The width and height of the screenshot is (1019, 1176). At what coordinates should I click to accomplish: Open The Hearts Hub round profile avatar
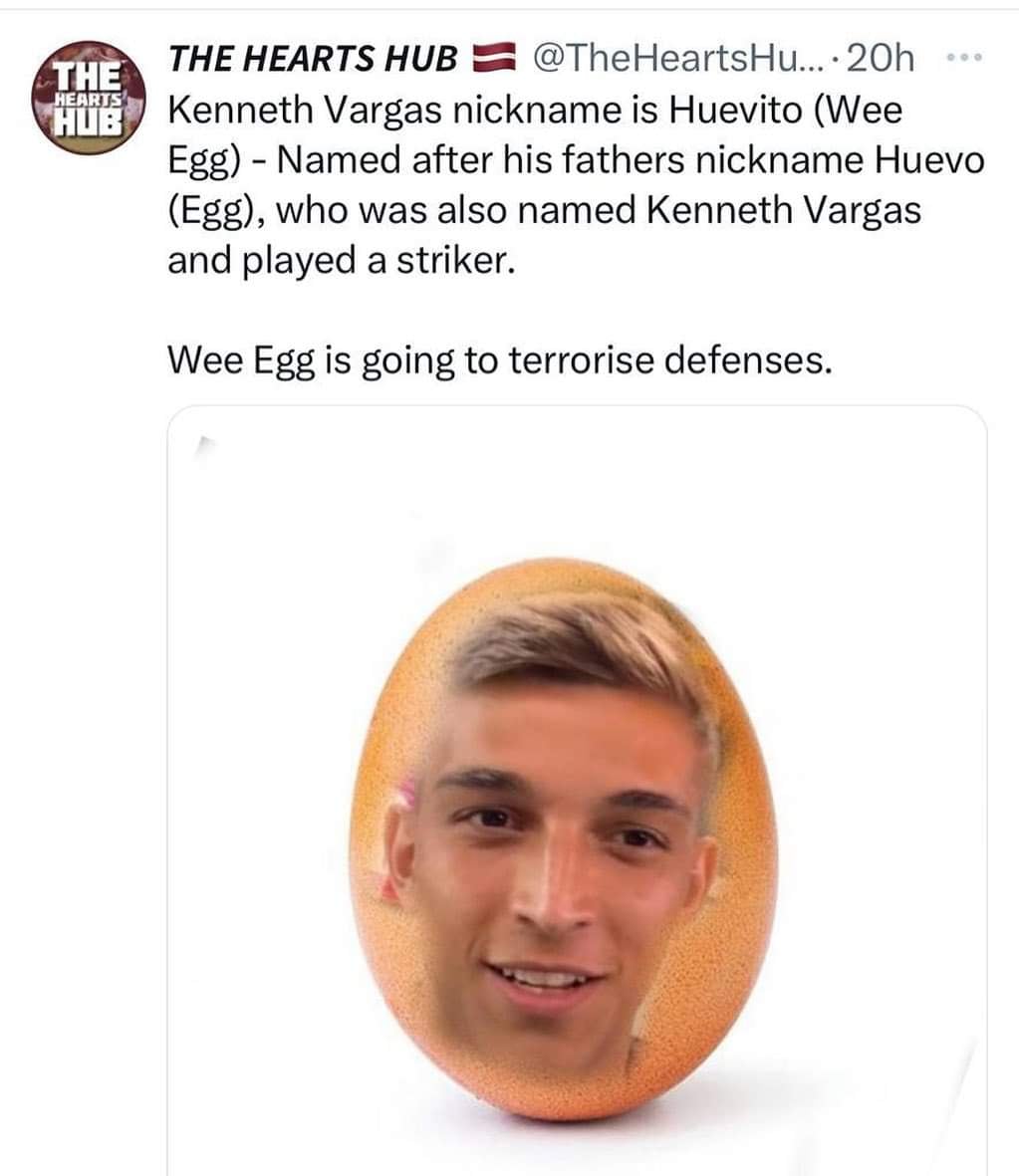click(89, 98)
